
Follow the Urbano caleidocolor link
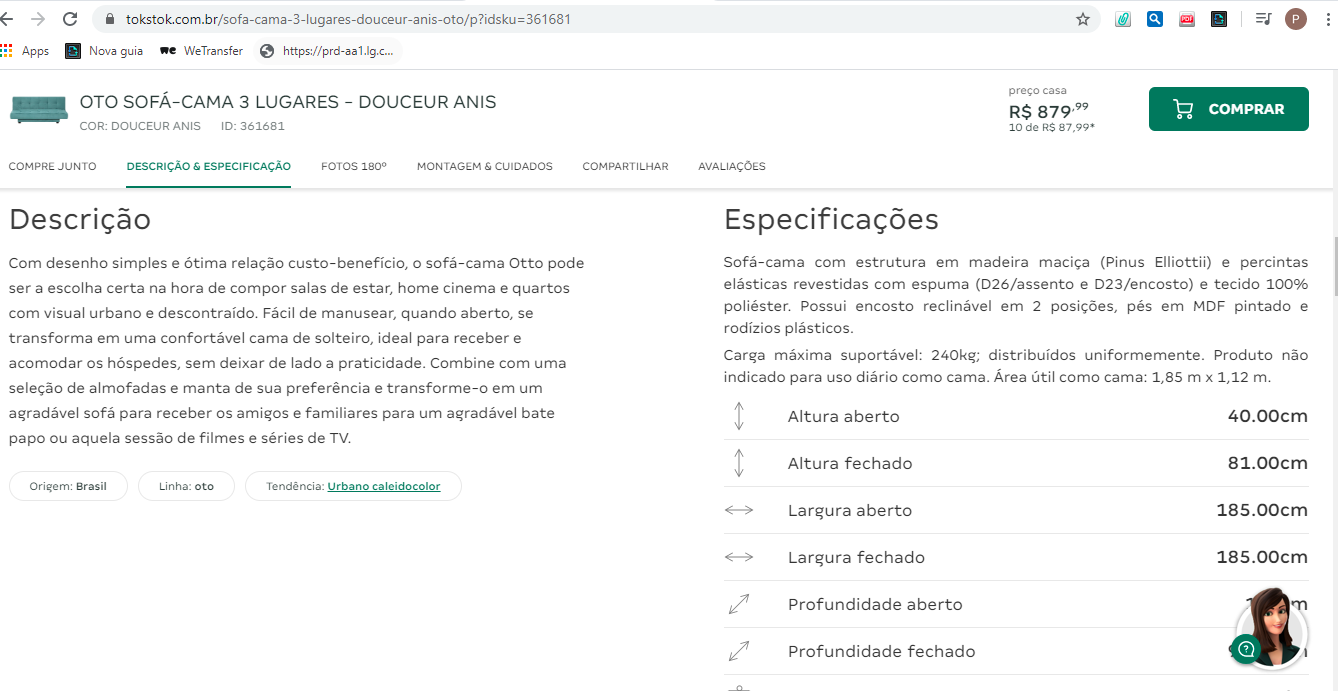(x=384, y=486)
